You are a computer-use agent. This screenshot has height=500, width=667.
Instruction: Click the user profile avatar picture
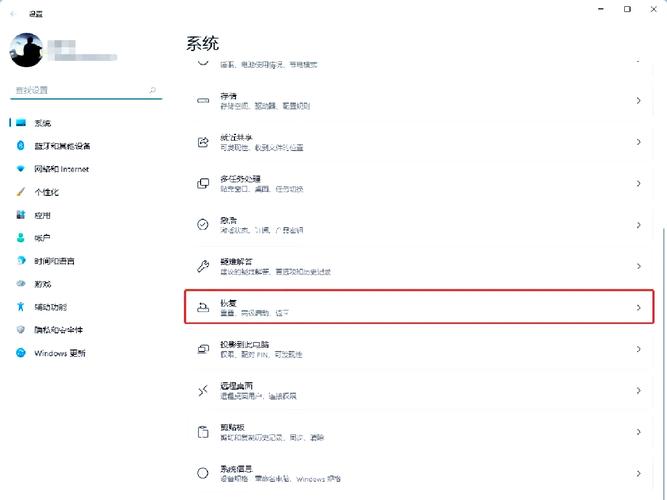point(28,48)
